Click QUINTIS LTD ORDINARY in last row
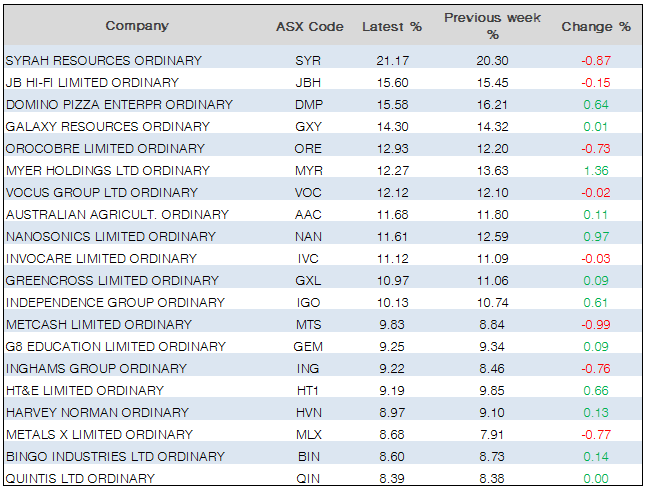Viewport: 648px width, 492px height. 81,479
